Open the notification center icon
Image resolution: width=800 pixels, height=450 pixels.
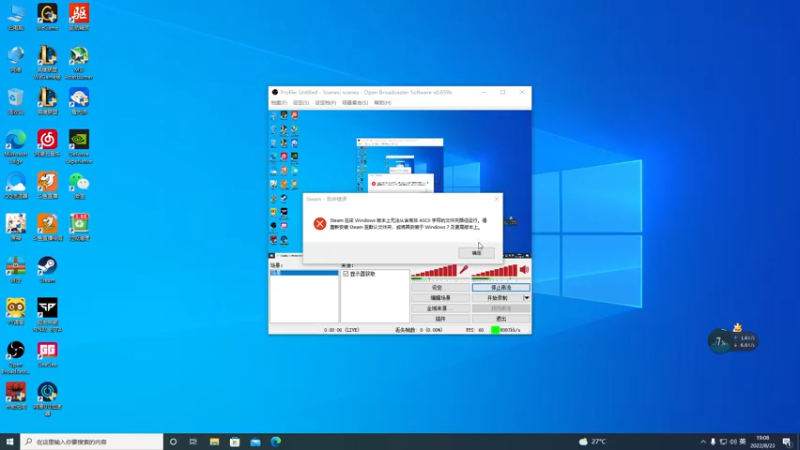coord(787,442)
